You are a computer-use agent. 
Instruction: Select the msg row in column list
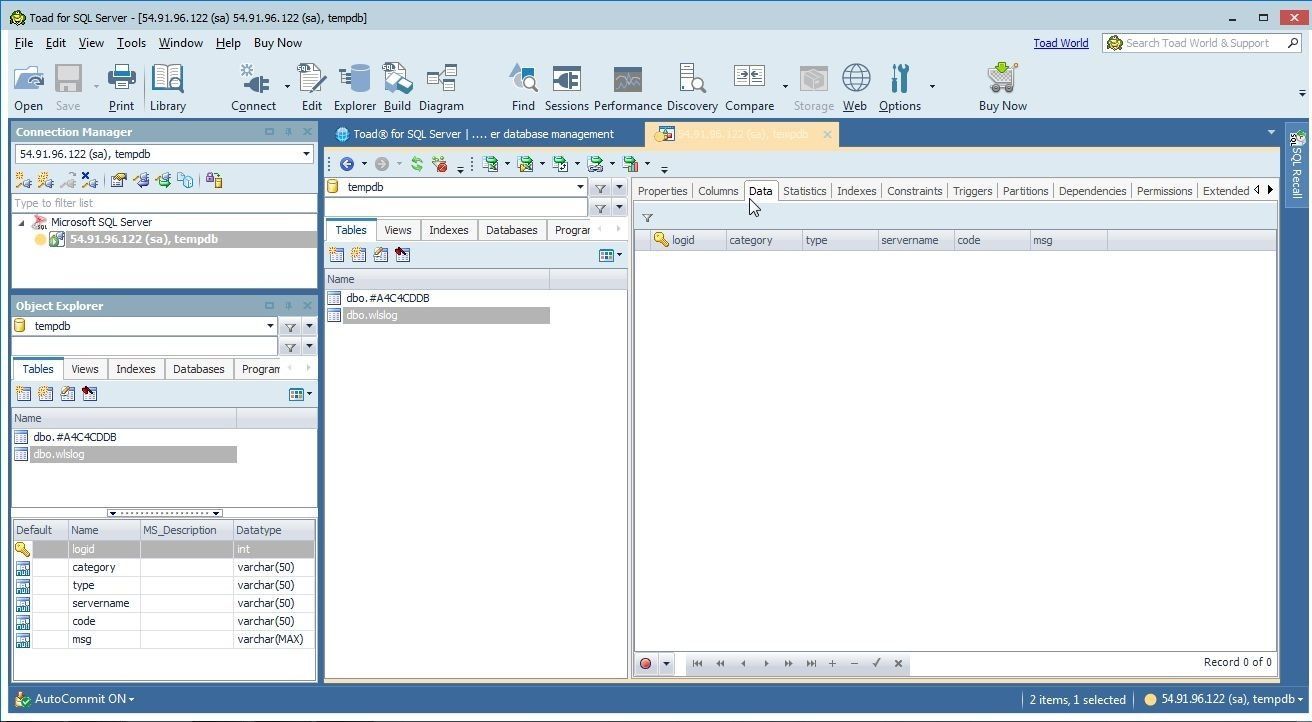[x=164, y=640]
